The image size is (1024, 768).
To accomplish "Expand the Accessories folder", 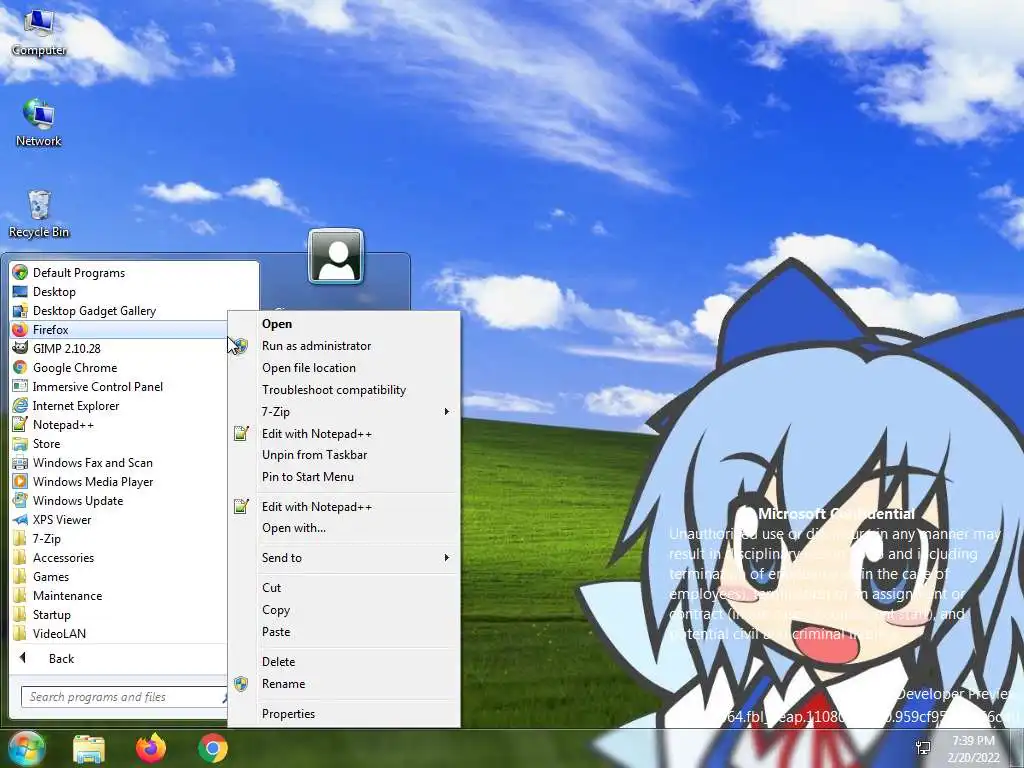I will click(x=63, y=558).
